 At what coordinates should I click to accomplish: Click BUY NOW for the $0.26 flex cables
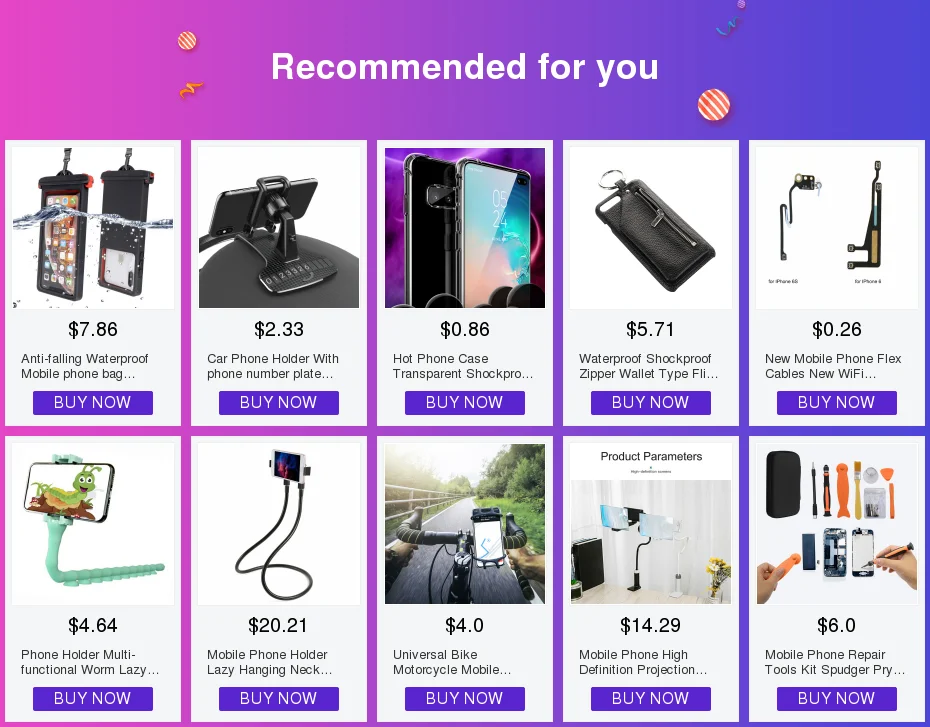click(837, 403)
